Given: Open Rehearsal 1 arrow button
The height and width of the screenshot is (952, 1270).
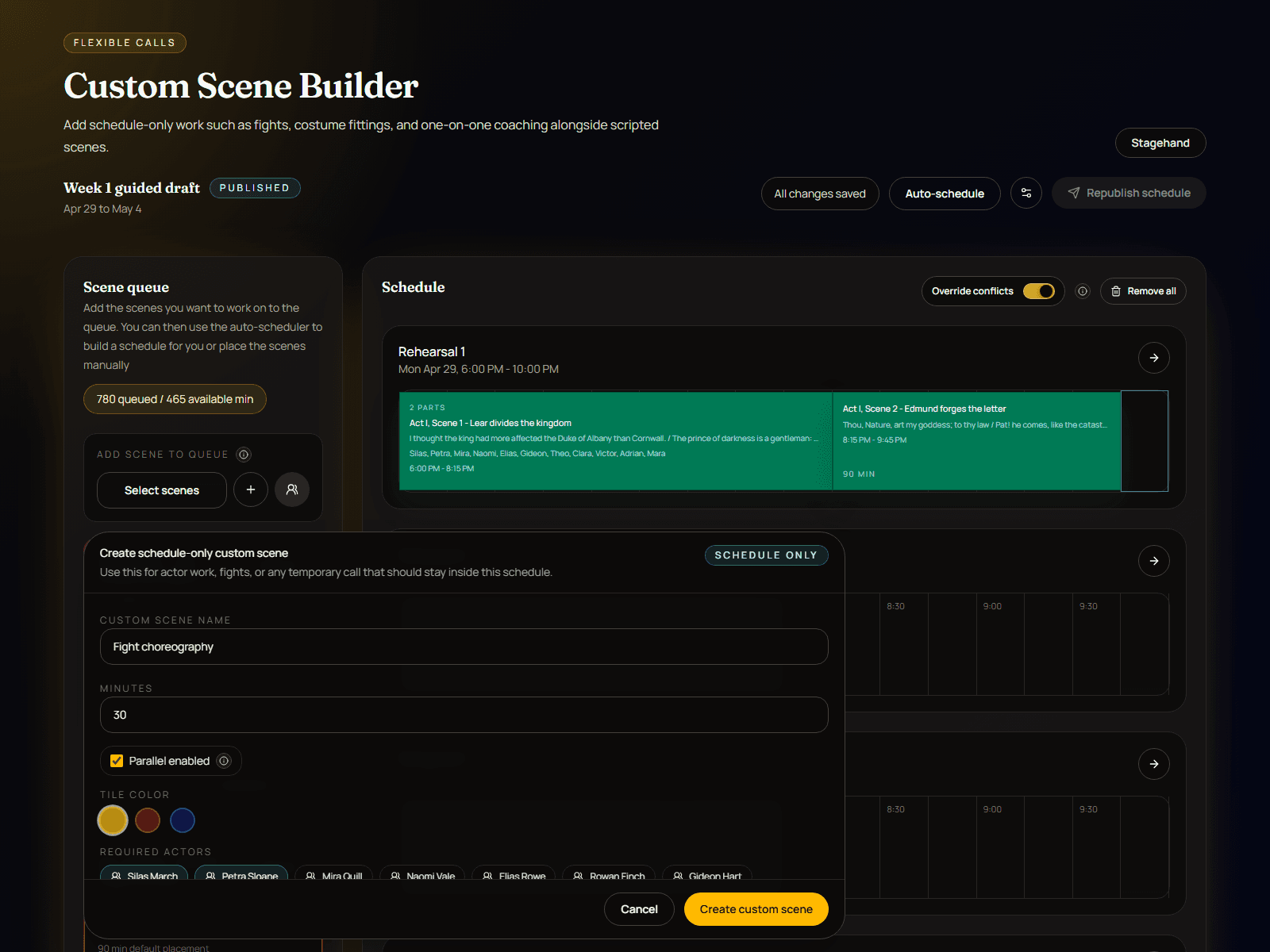Looking at the screenshot, I should pos(1154,358).
